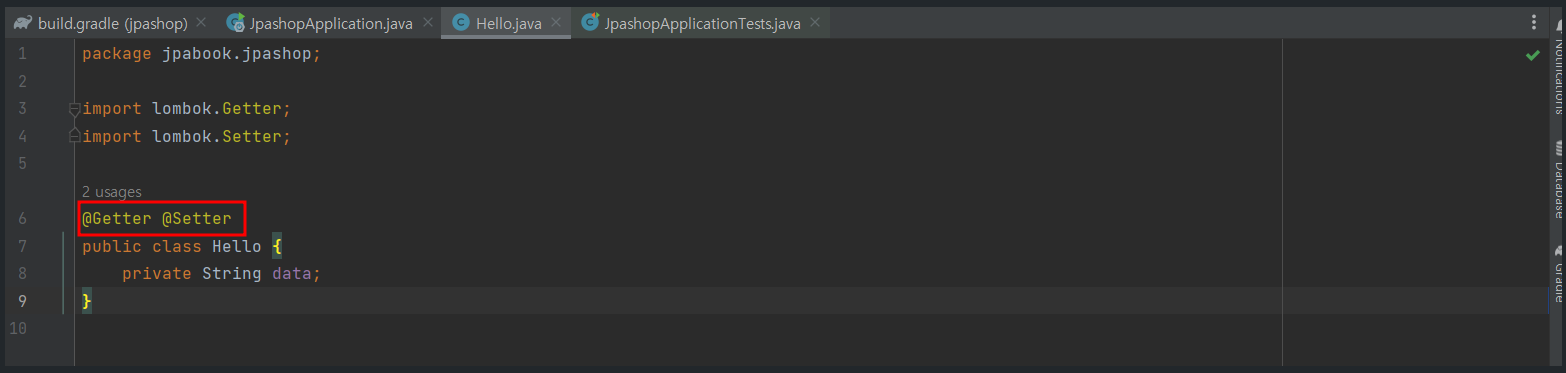Click the test class icon on JpashopApplicationTests.java tab
The height and width of the screenshot is (373, 1566).
590,22
